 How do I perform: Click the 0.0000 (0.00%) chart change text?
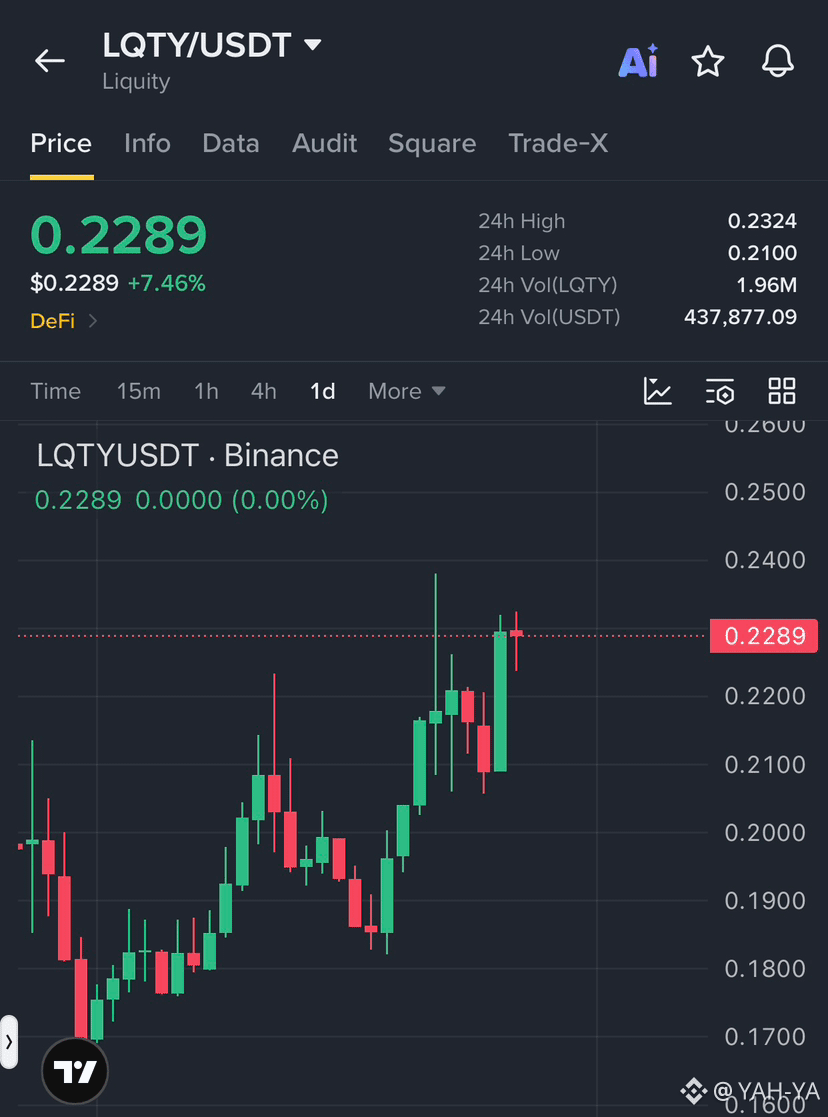tap(232, 500)
